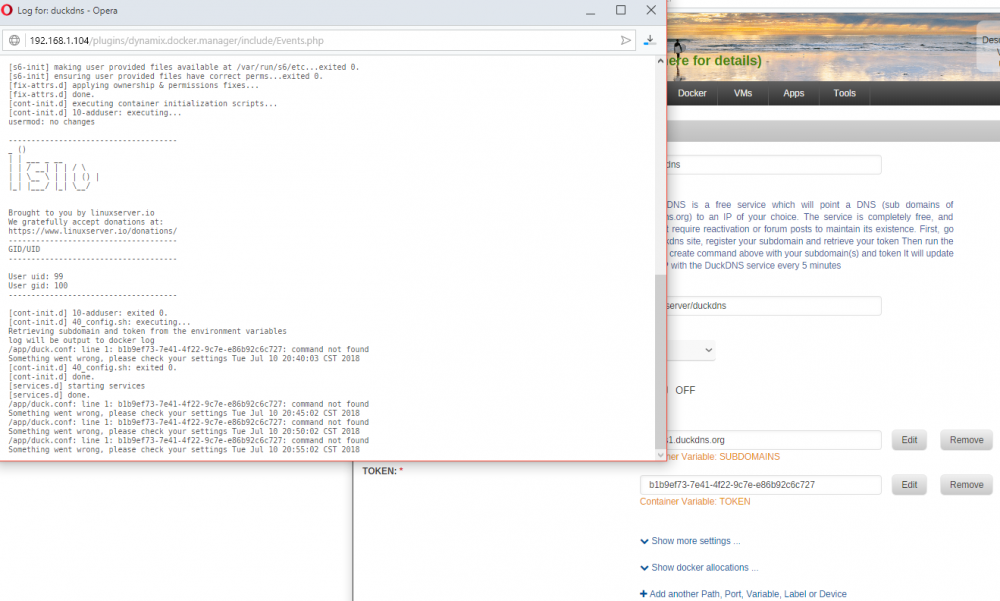
Task: Click the log scrollbar up arrow
Action: [x=660, y=61]
